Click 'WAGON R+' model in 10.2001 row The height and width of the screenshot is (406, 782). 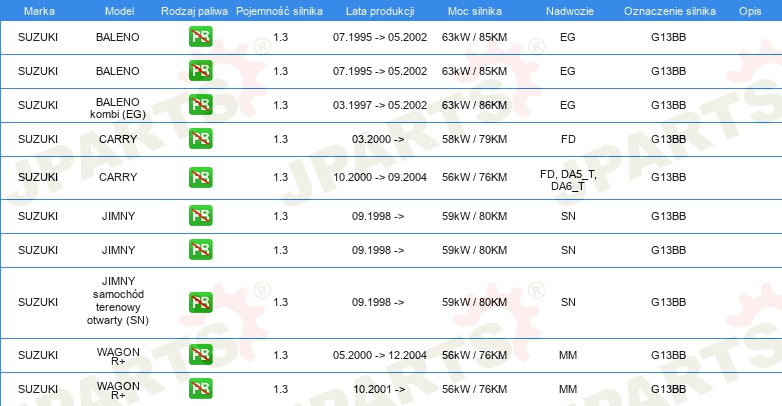click(x=118, y=391)
